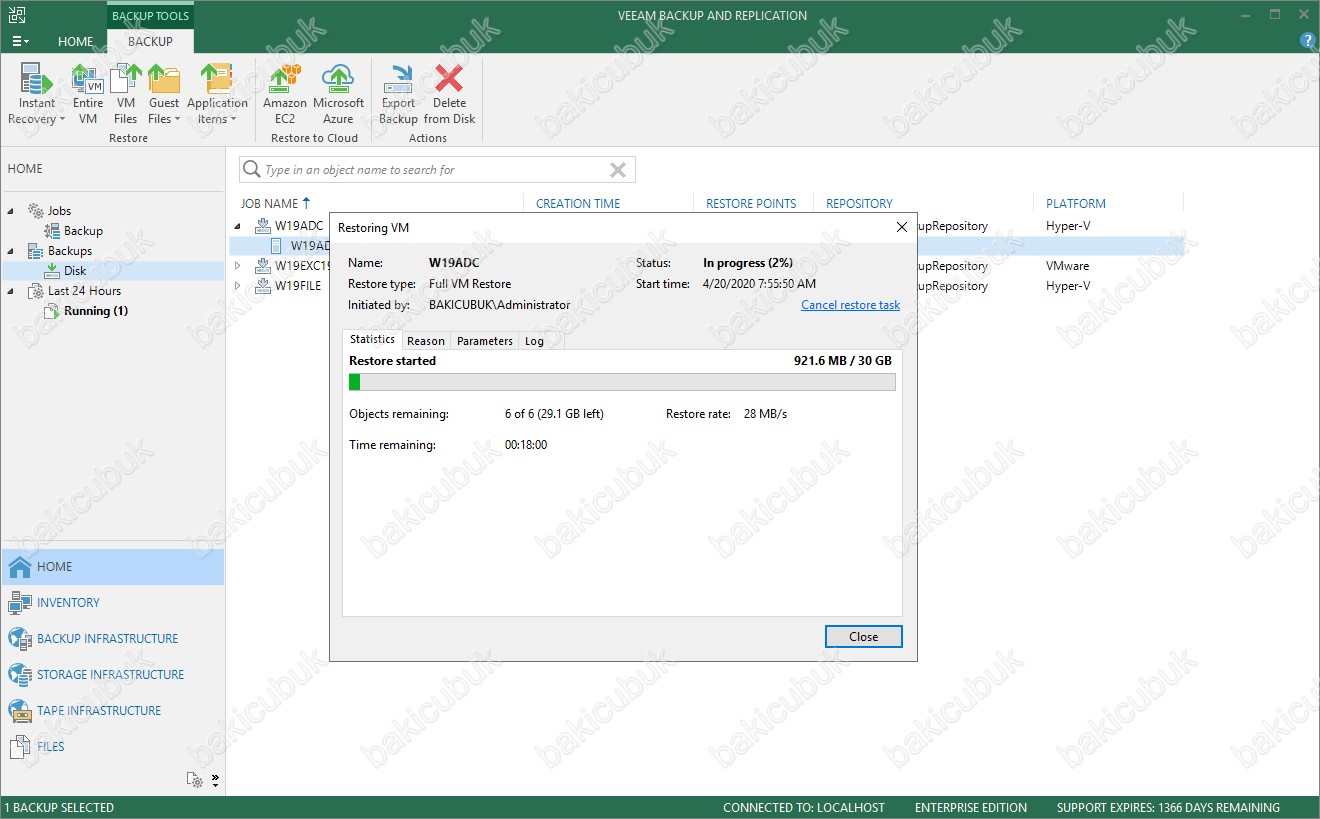Sort by the REPOSITORY column header
This screenshot has height=819, width=1320.
(859, 203)
